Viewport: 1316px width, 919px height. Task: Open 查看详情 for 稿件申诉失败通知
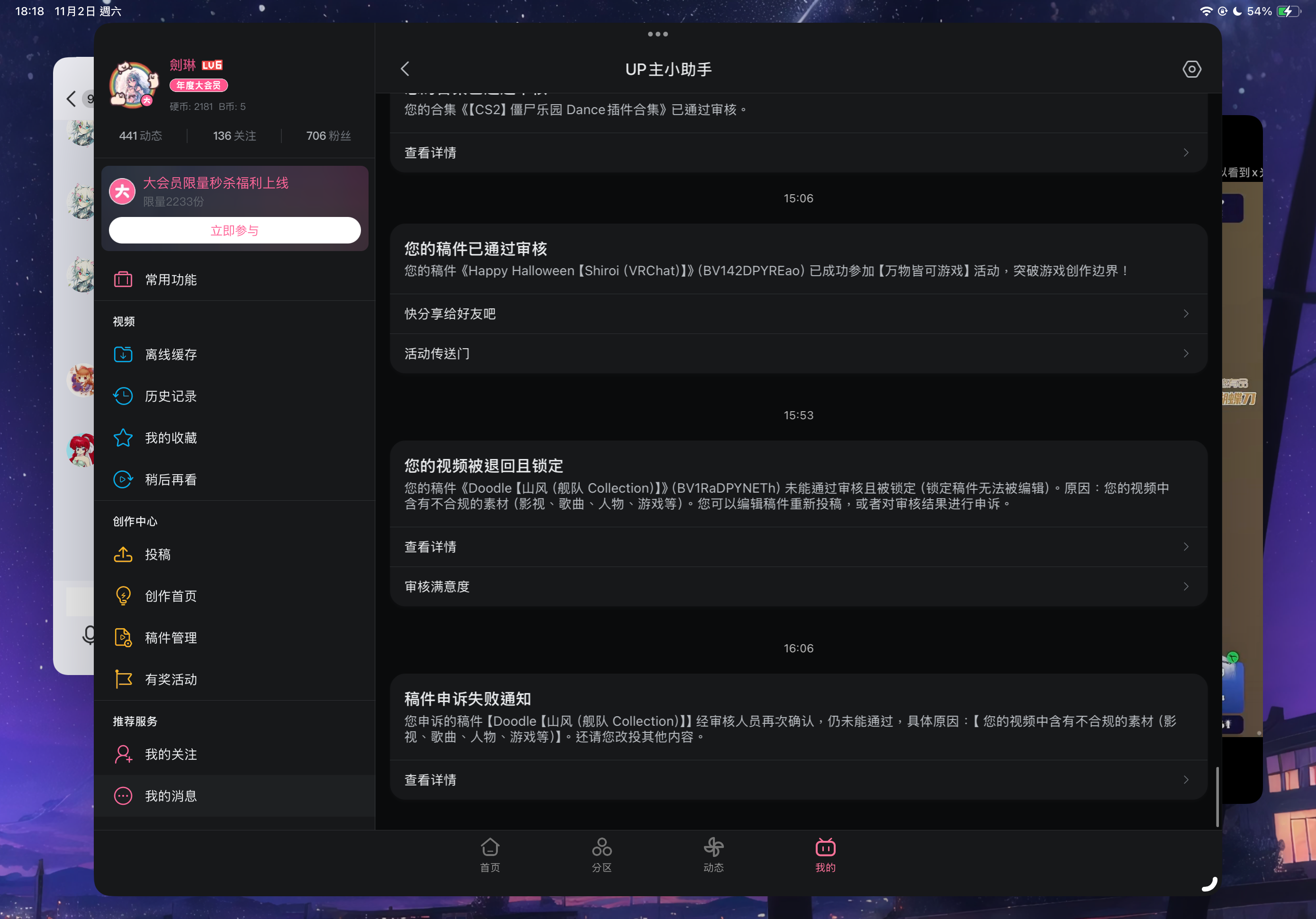click(798, 780)
